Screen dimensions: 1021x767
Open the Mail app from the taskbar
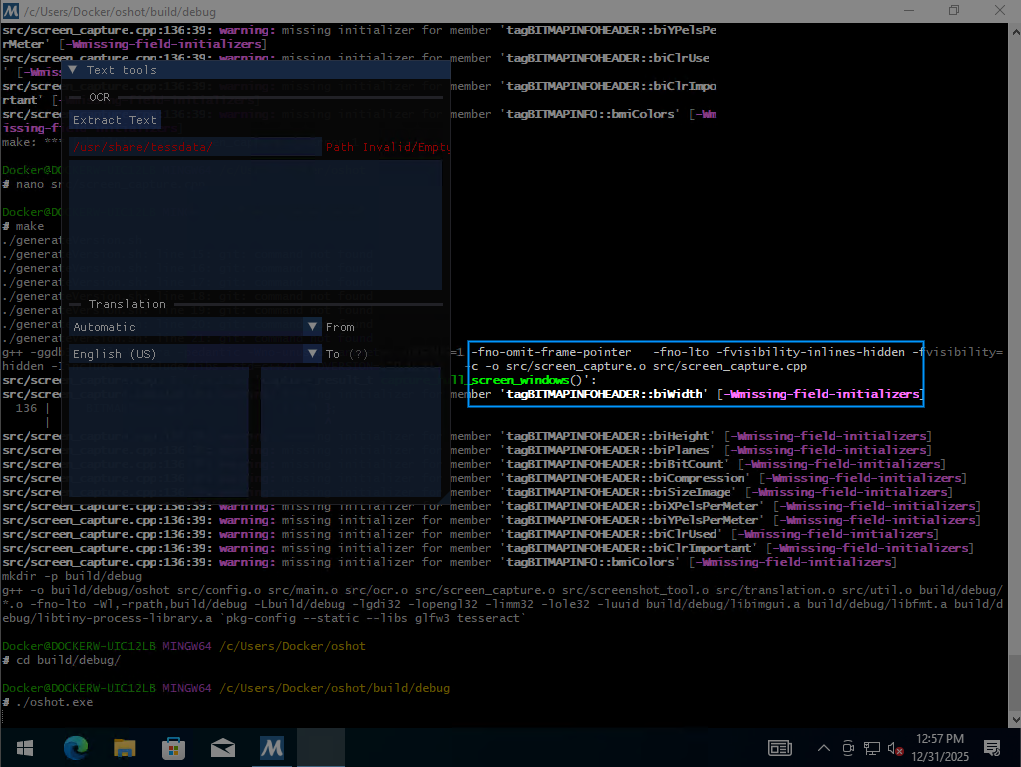coord(222,747)
